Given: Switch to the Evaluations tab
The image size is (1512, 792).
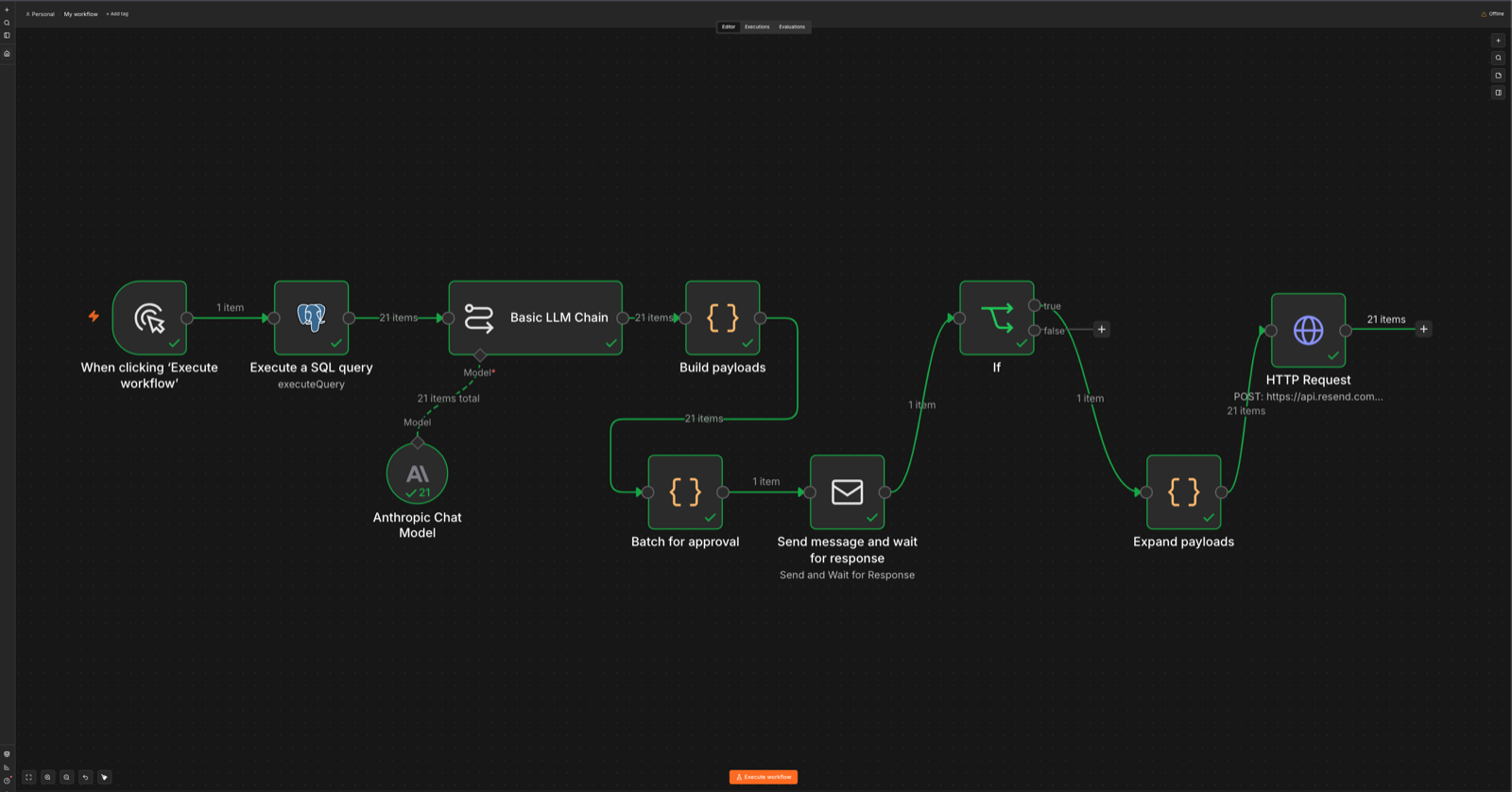Looking at the screenshot, I should click(x=792, y=26).
